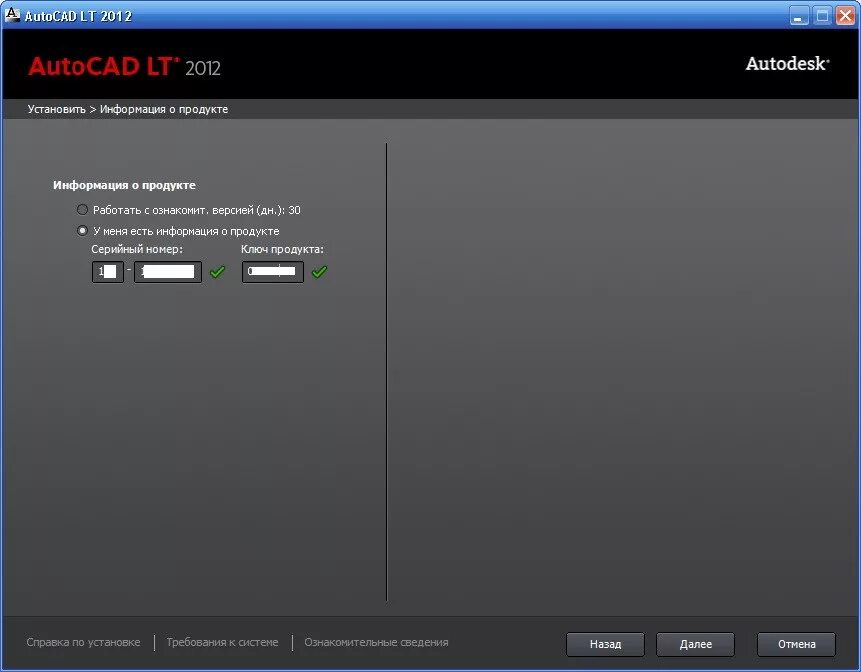Click the 'Установить' breadcrumb
The height and width of the screenshot is (672, 861).
(x=57, y=109)
